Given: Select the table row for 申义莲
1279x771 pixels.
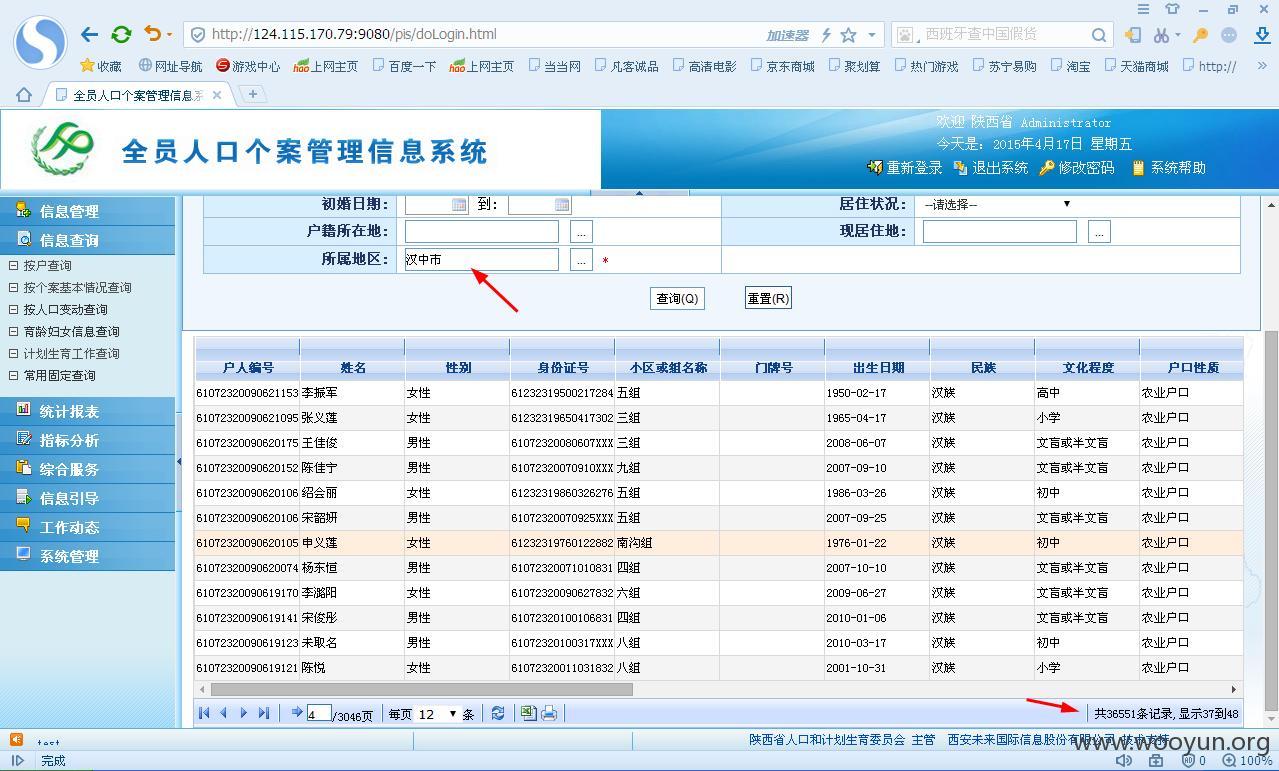Looking at the screenshot, I should [718, 543].
